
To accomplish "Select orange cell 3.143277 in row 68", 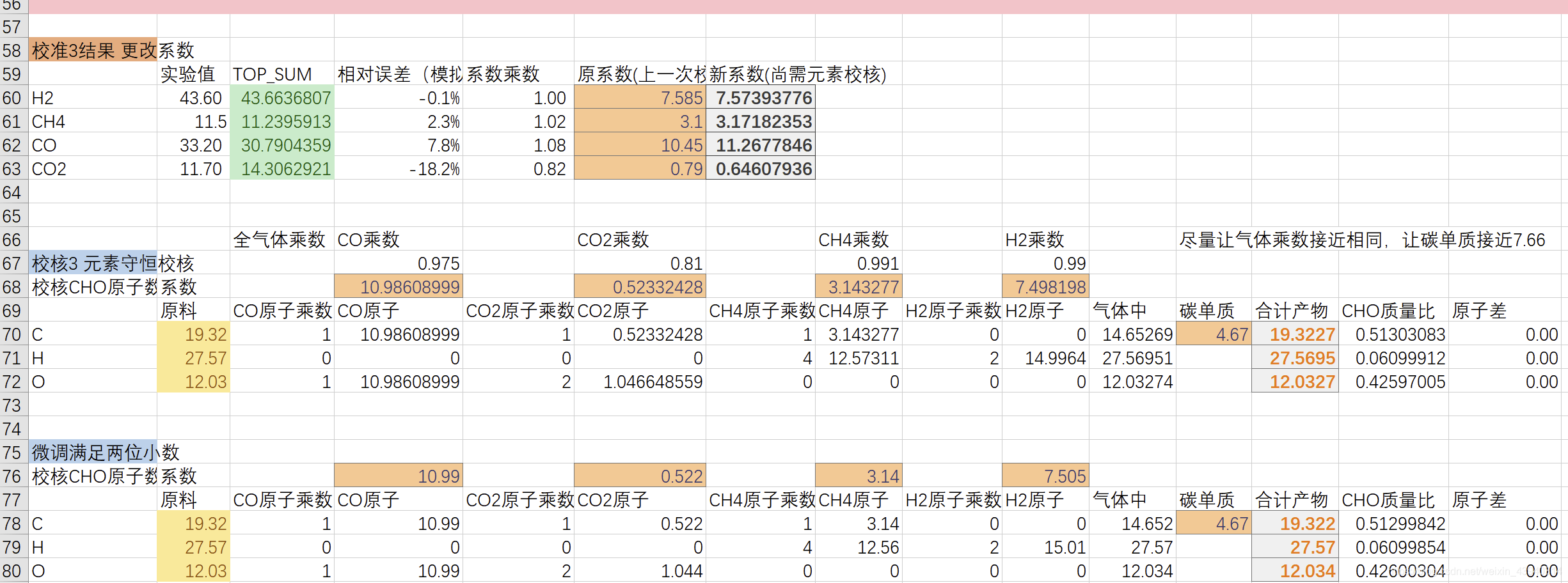I will coord(859,286).
